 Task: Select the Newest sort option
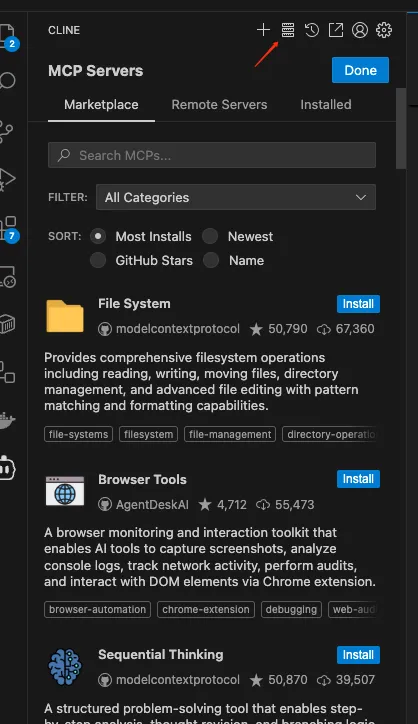pos(210,236)
